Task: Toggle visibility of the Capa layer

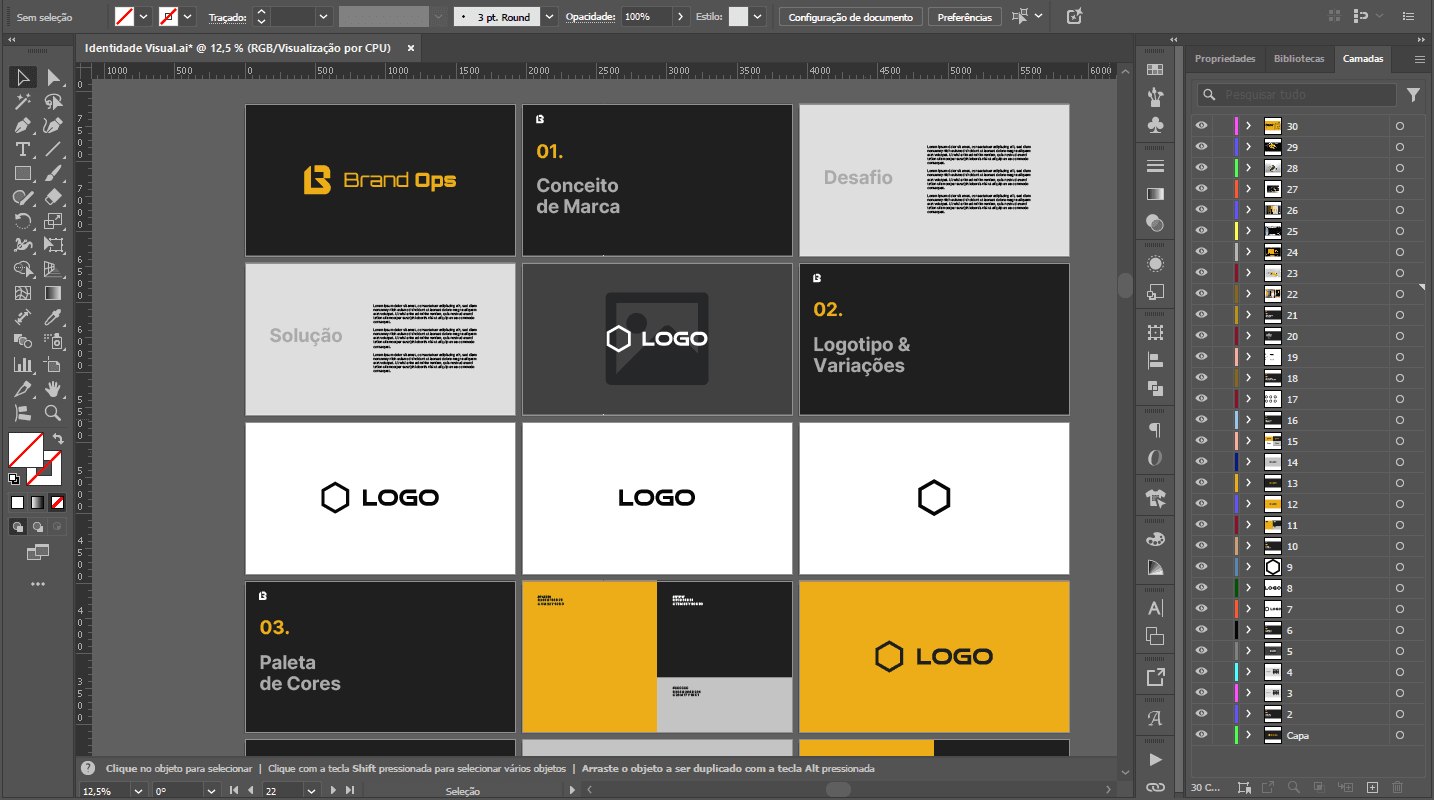Action: coord(1202,735)
